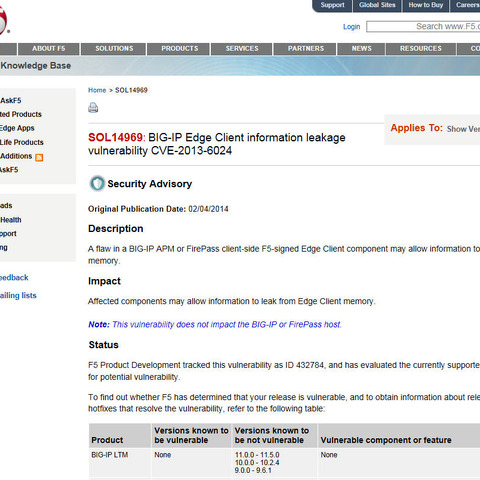The height and width of the screenshot is (480, 480).
Task: Follow the Home breadcrumb link
Action: tap(97, 90)
